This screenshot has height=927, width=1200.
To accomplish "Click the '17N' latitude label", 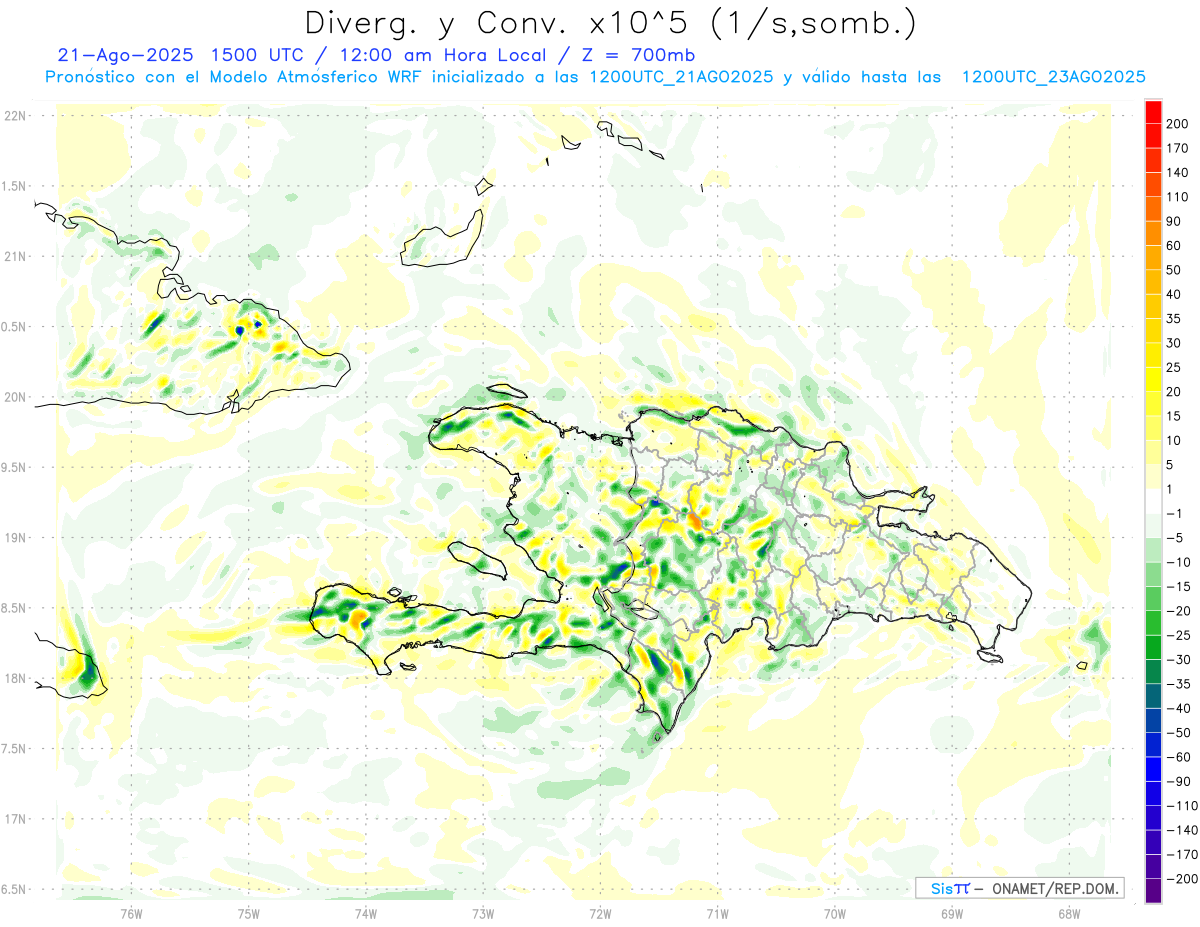I will [x=15, y=819].
